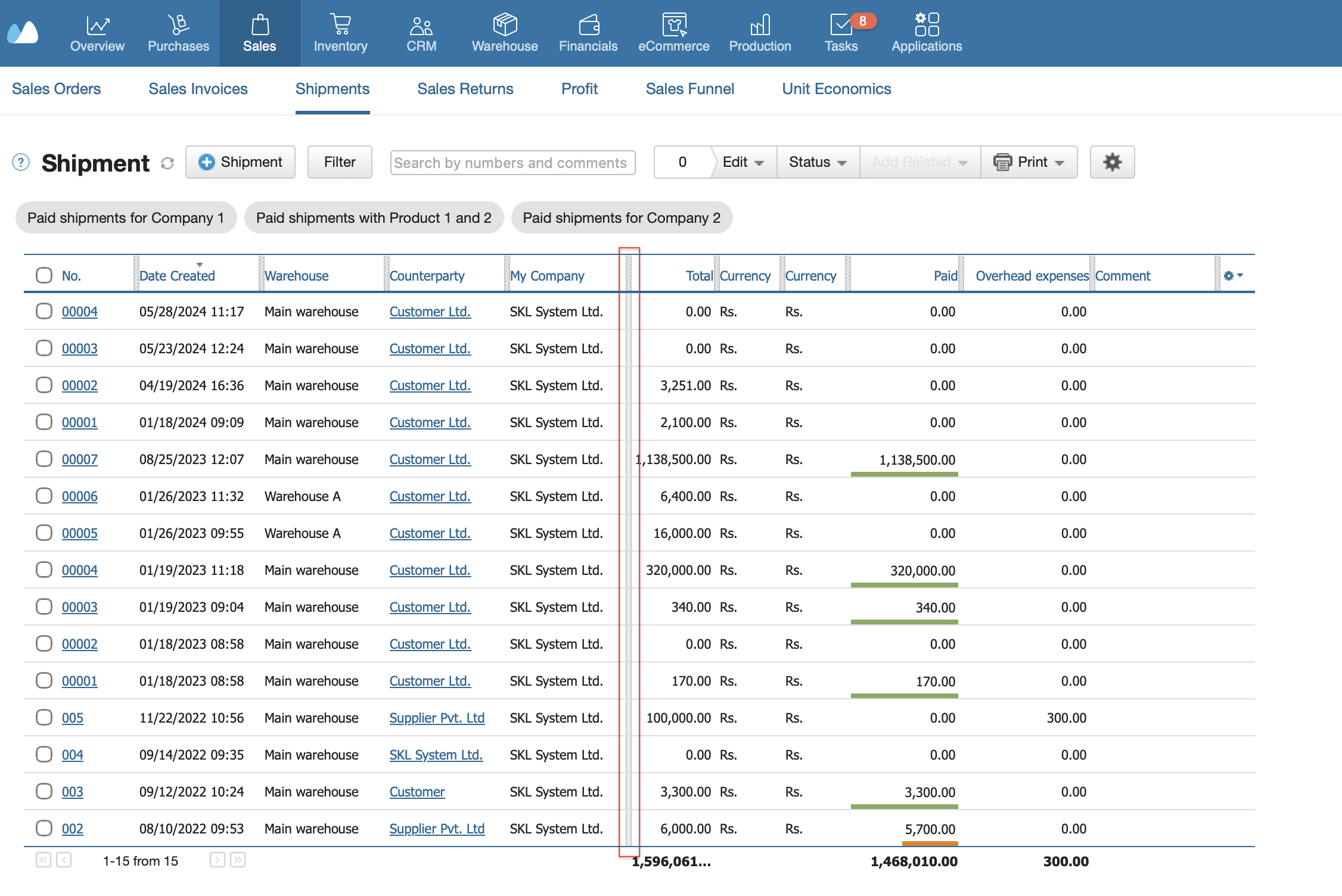The height and width of the screenshot is (896, 1342).
Task: Switch to the Sales Returns tab
Action: pos(465,89)
